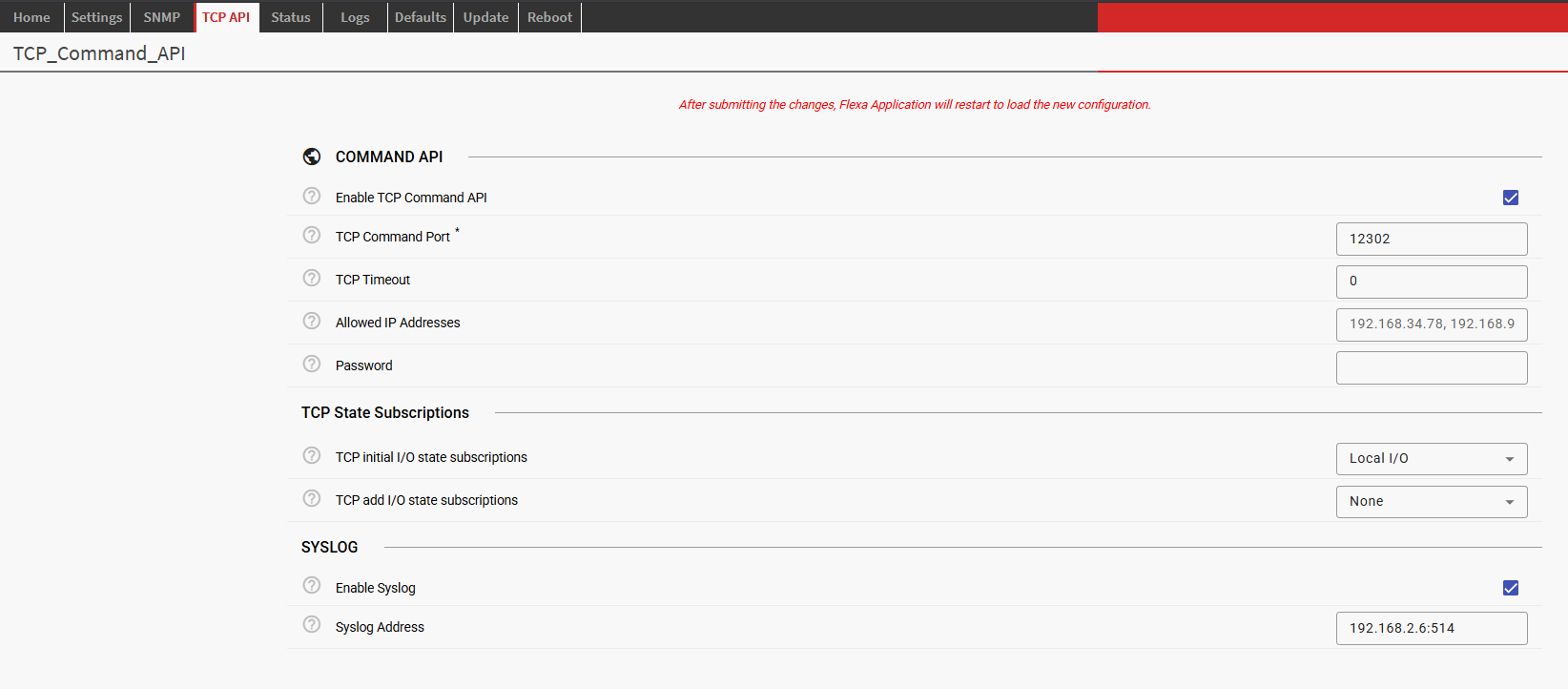Click help icon beside Password field
The height and width of the screenshot is (689, 1568).
point(312,364)
